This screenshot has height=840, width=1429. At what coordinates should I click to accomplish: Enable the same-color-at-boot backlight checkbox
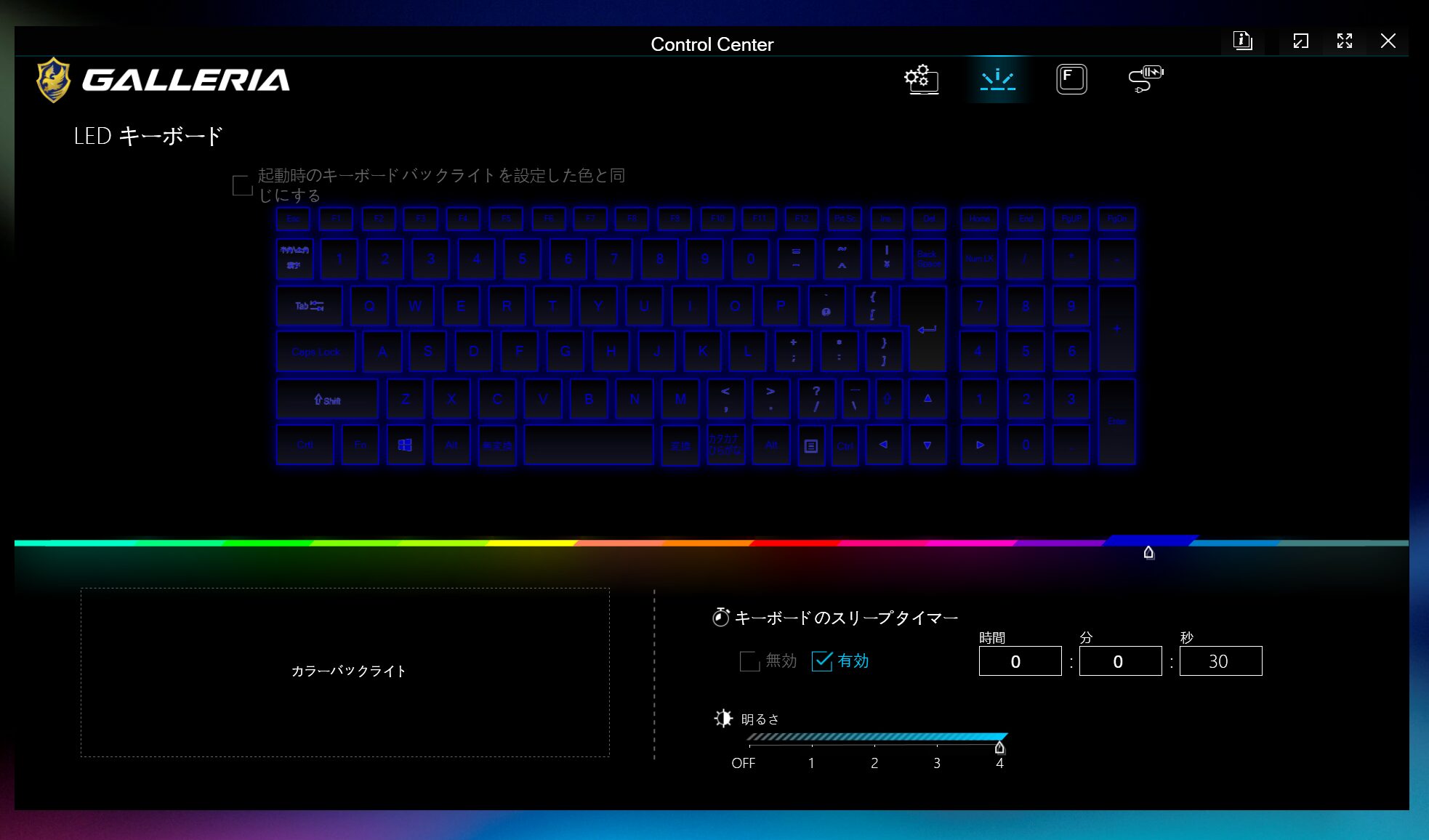[x=242, y=185]
